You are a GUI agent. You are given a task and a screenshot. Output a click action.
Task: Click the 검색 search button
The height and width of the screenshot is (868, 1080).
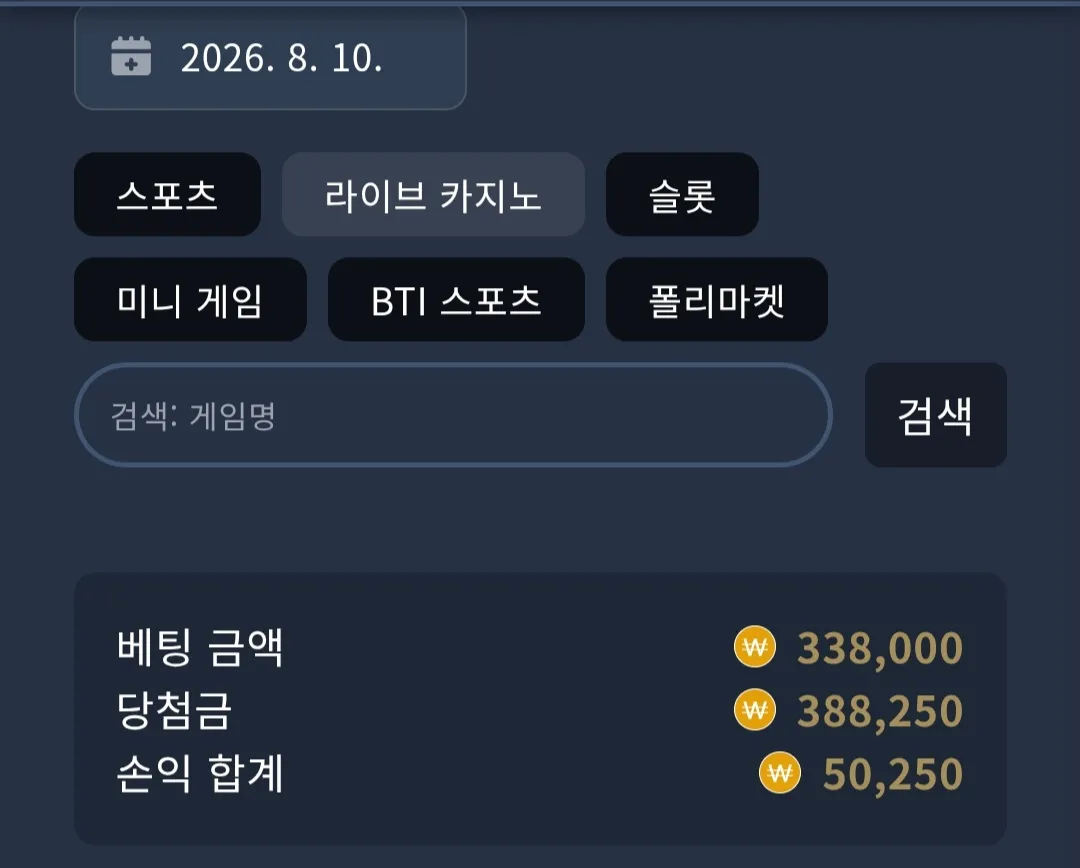pos(935,415)
